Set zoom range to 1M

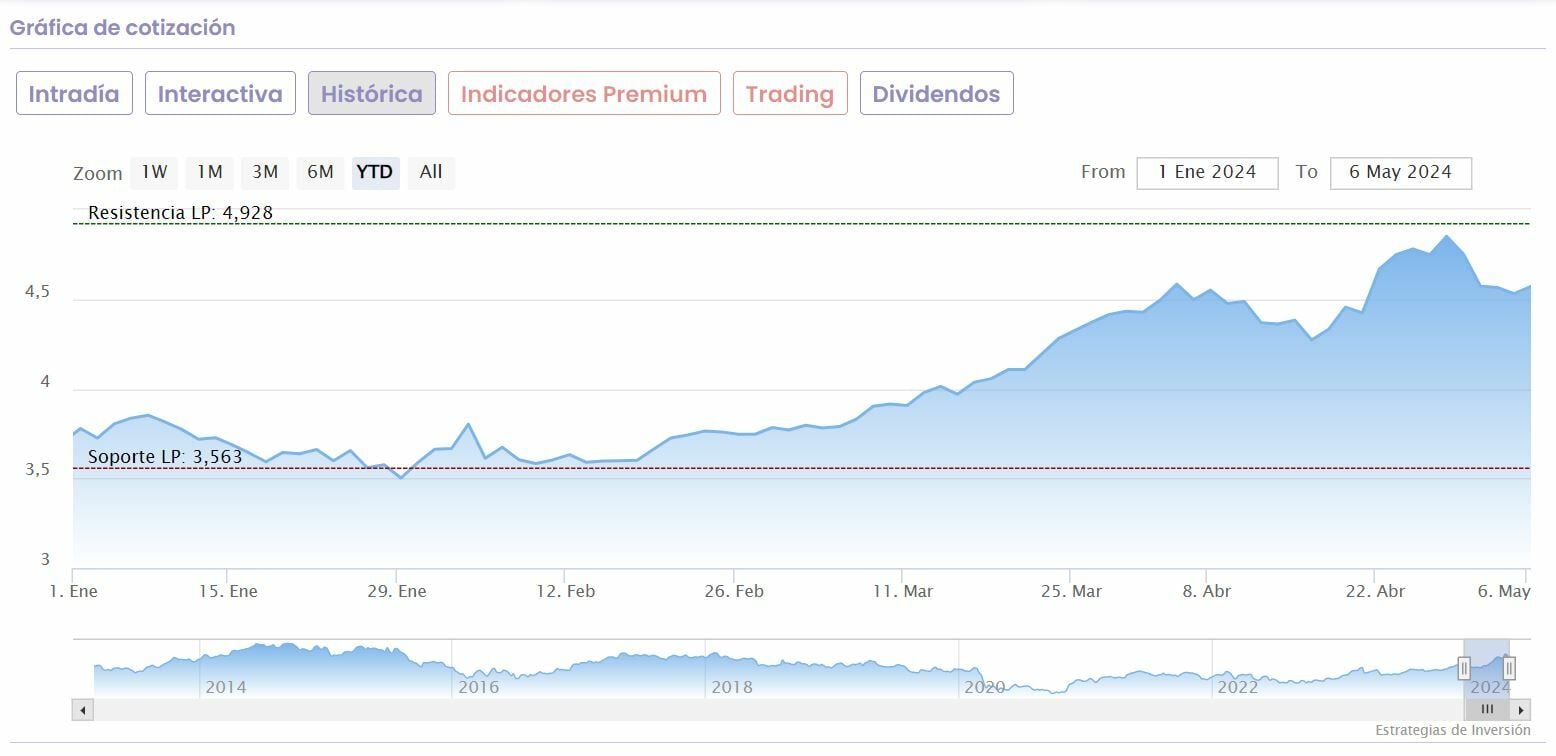coord(209,172)
